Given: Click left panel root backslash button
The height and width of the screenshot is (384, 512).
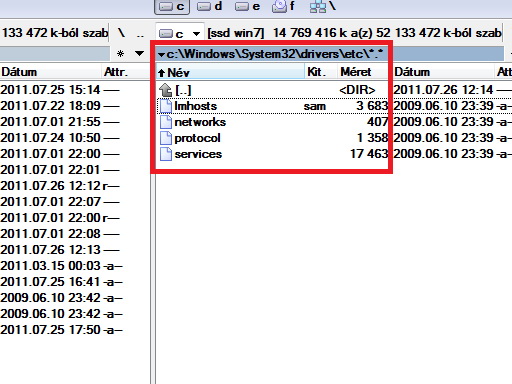Looking at the screenshot, I should click(x=121, y=33).
